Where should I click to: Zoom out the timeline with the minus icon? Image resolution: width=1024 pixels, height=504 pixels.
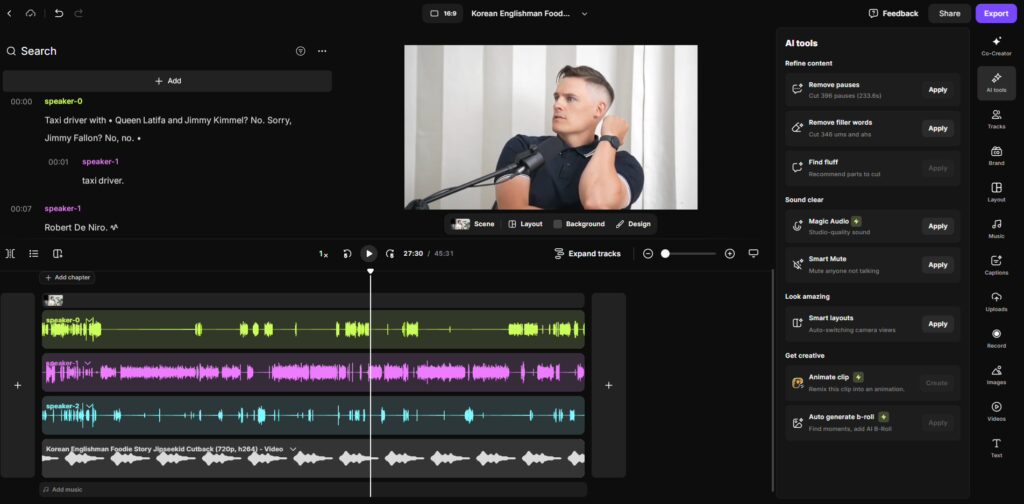[x=648, y=253]
